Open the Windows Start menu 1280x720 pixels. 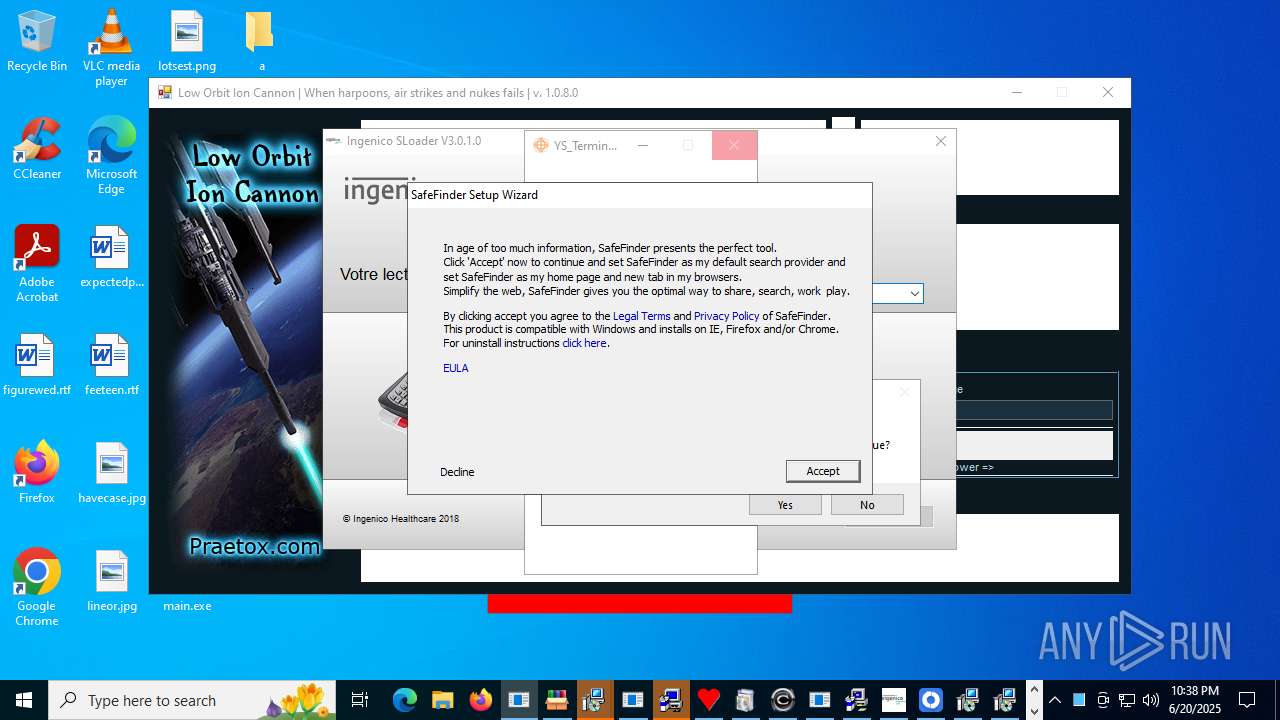24,700
